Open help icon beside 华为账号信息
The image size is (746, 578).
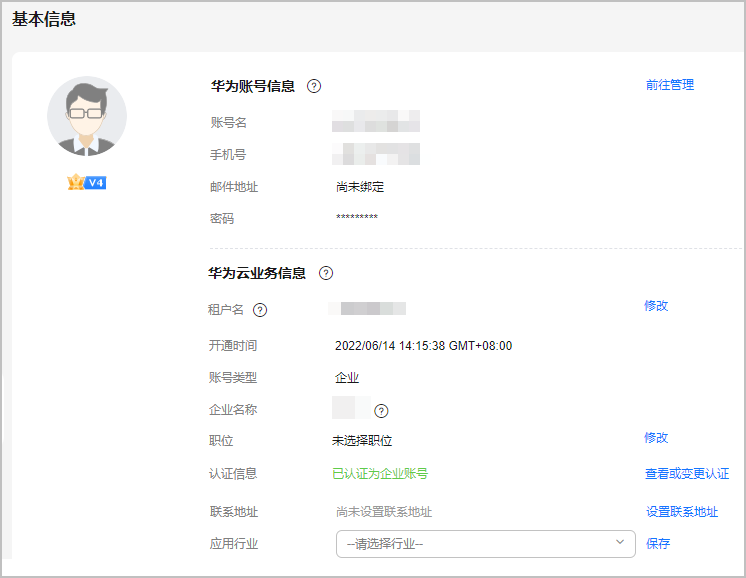pos(314,86)
